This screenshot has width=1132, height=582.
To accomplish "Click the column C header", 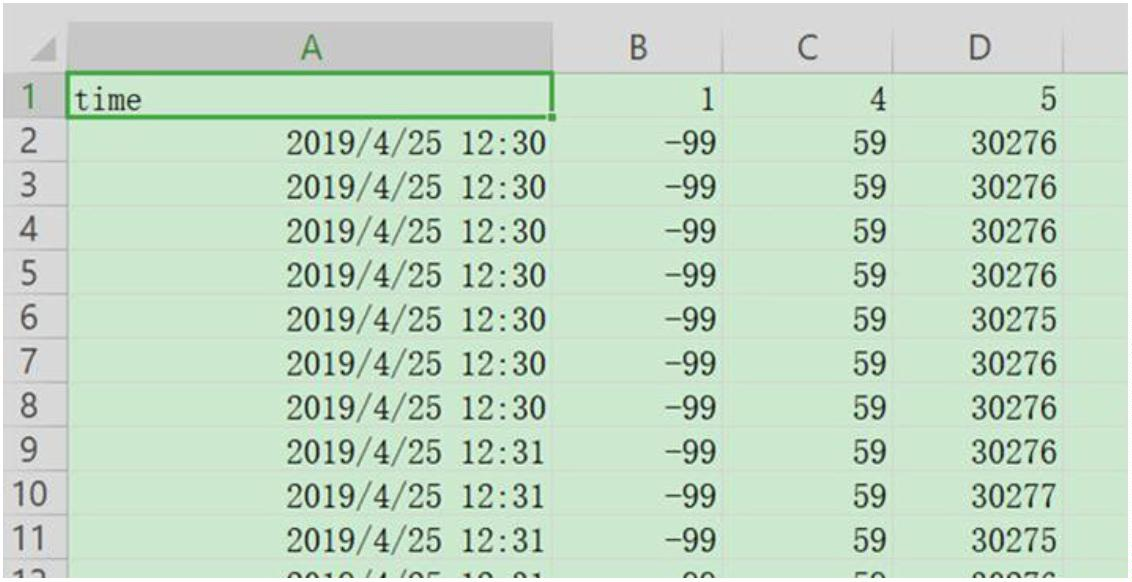I will click(808, 48).
